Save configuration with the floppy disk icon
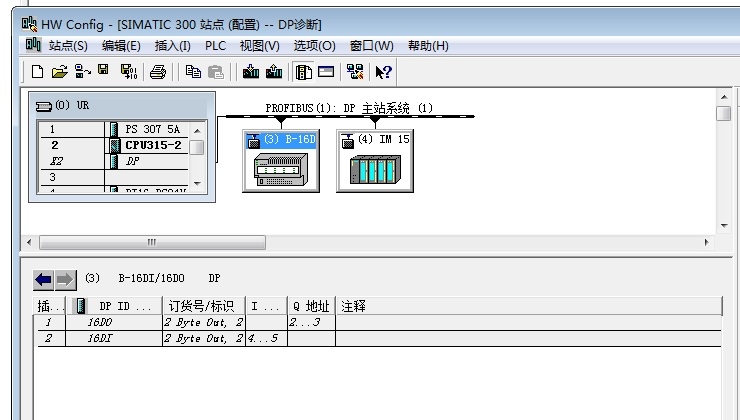The height and width of the screenshot is (420, 740). pos(103,70)
